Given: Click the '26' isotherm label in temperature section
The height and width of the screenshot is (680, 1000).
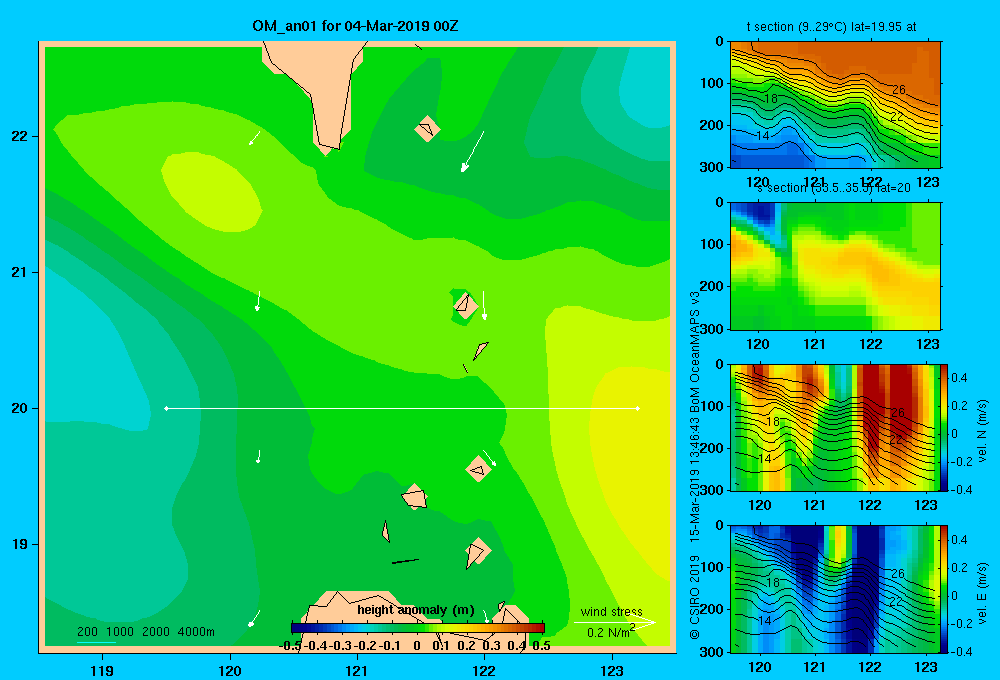Looking at the screenshot, I should (x=899, y=89).
